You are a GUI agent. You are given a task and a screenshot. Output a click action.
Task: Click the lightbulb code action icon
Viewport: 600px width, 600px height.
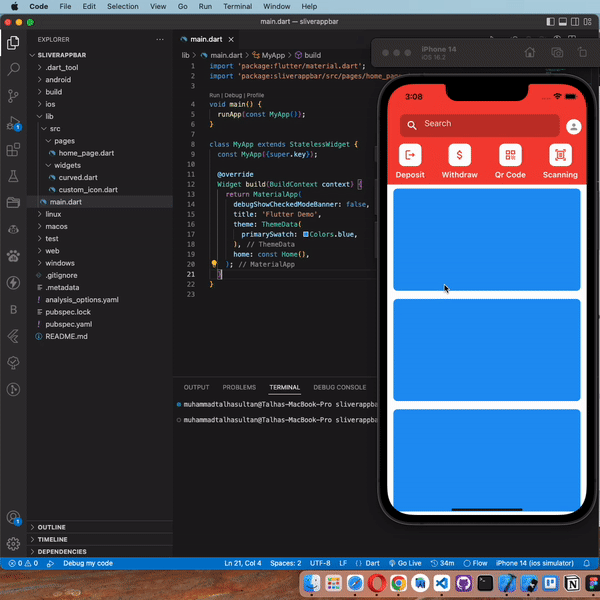tap(214, 264)
